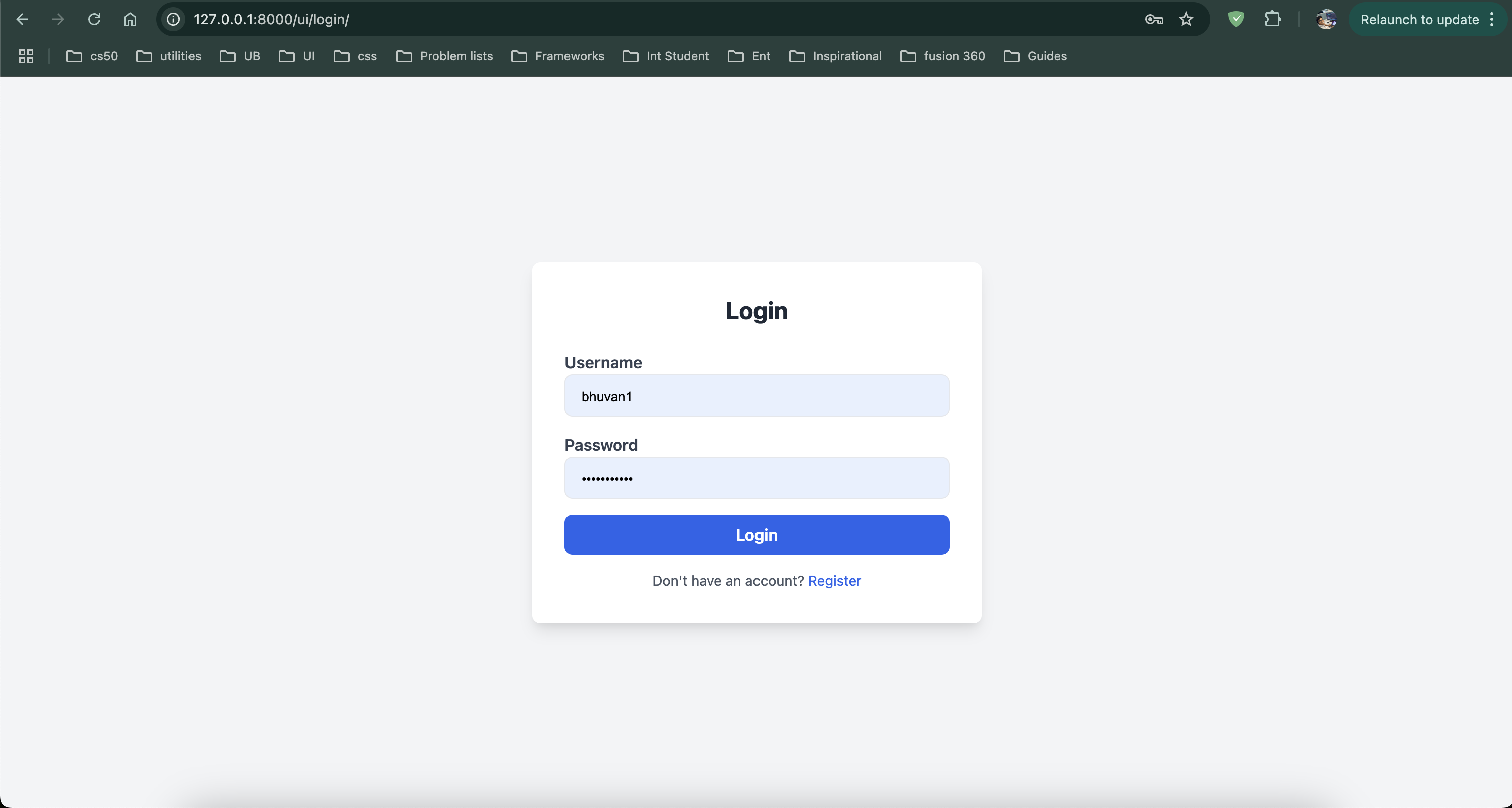
Task: Open the green shield extension
Action: point(1236,20)
